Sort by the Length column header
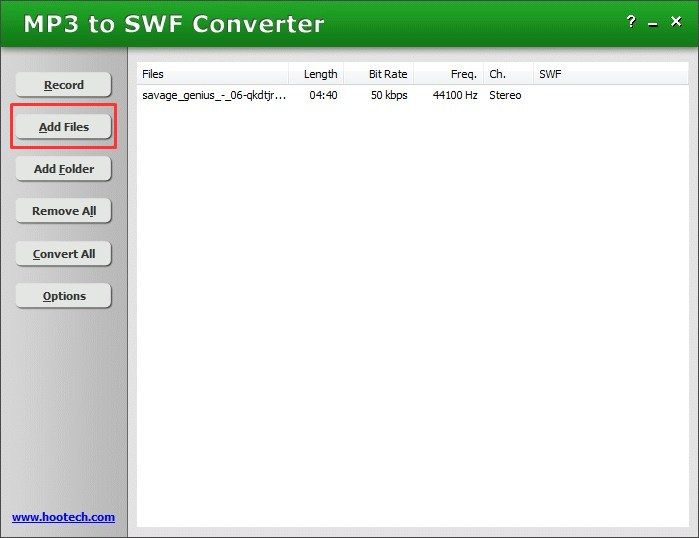Image resolution: width=699 pixels, height=538 pixels. pos(316,74)
